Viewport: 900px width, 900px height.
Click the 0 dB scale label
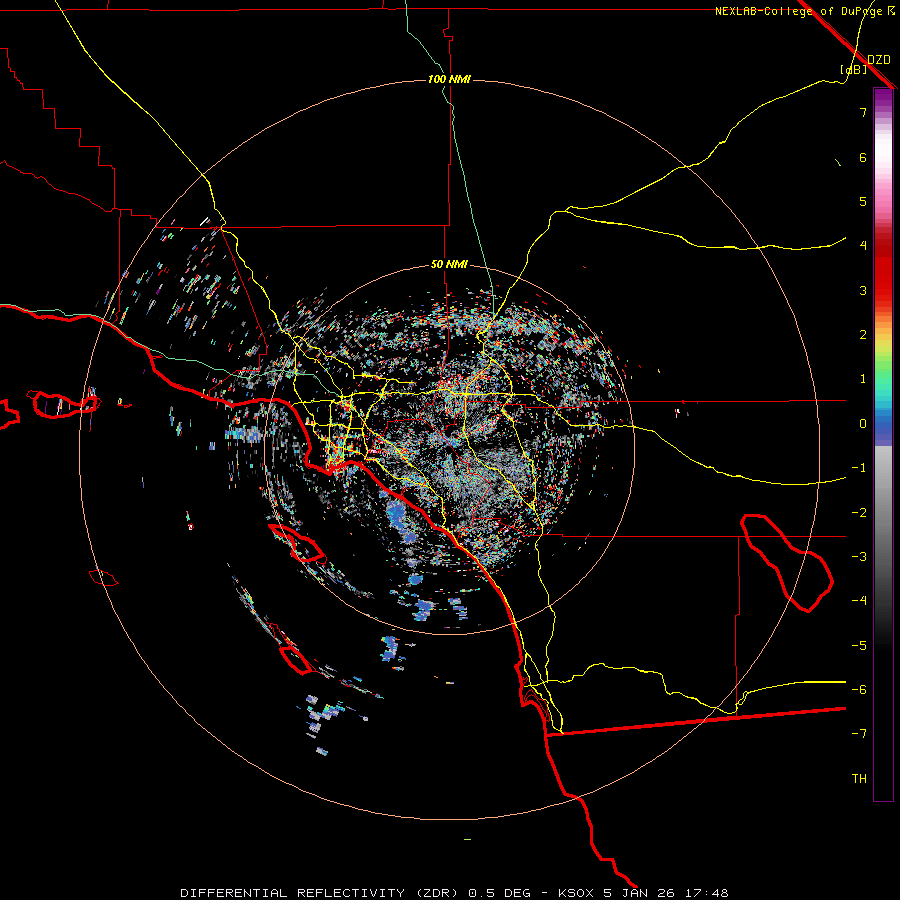pyautogui.click(x=863, y=424)
